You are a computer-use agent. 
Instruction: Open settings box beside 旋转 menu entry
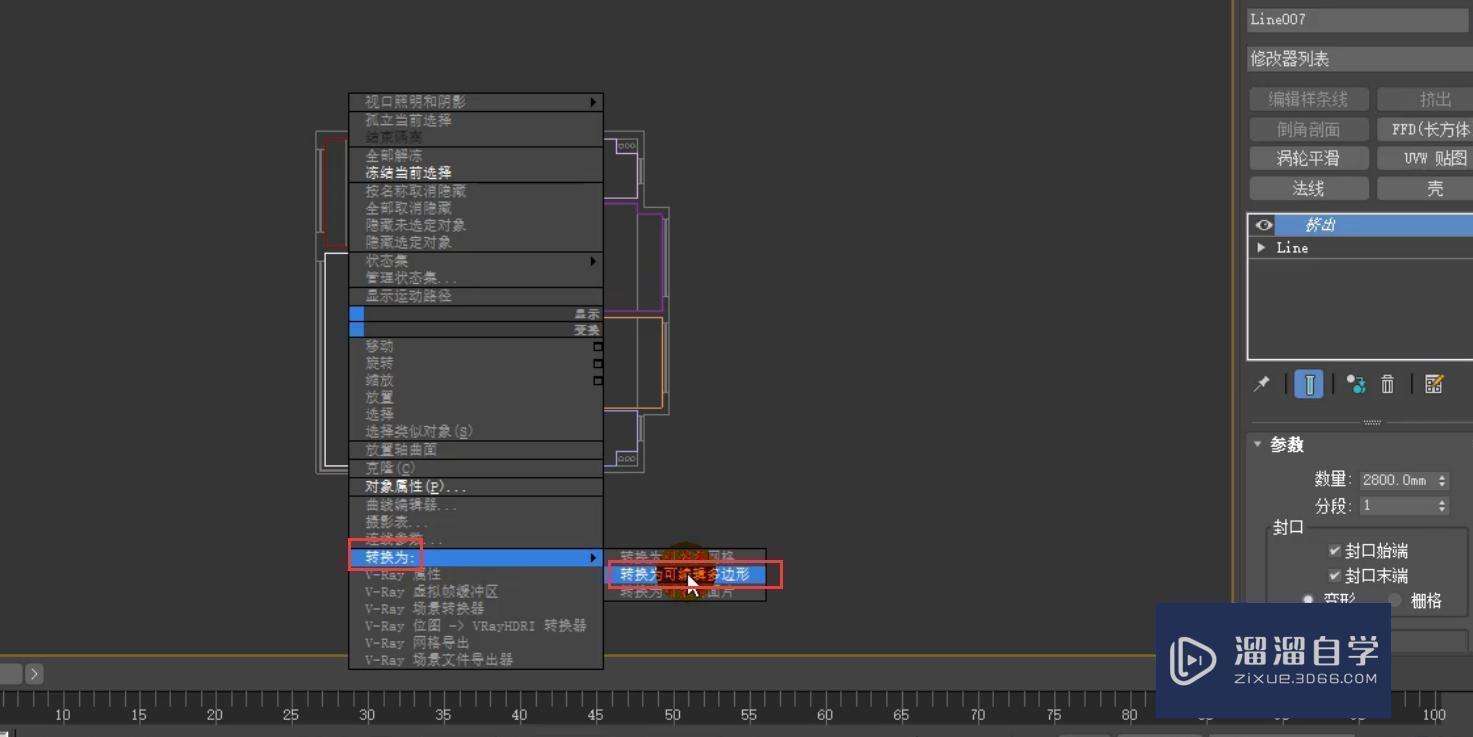coord(598,364)
